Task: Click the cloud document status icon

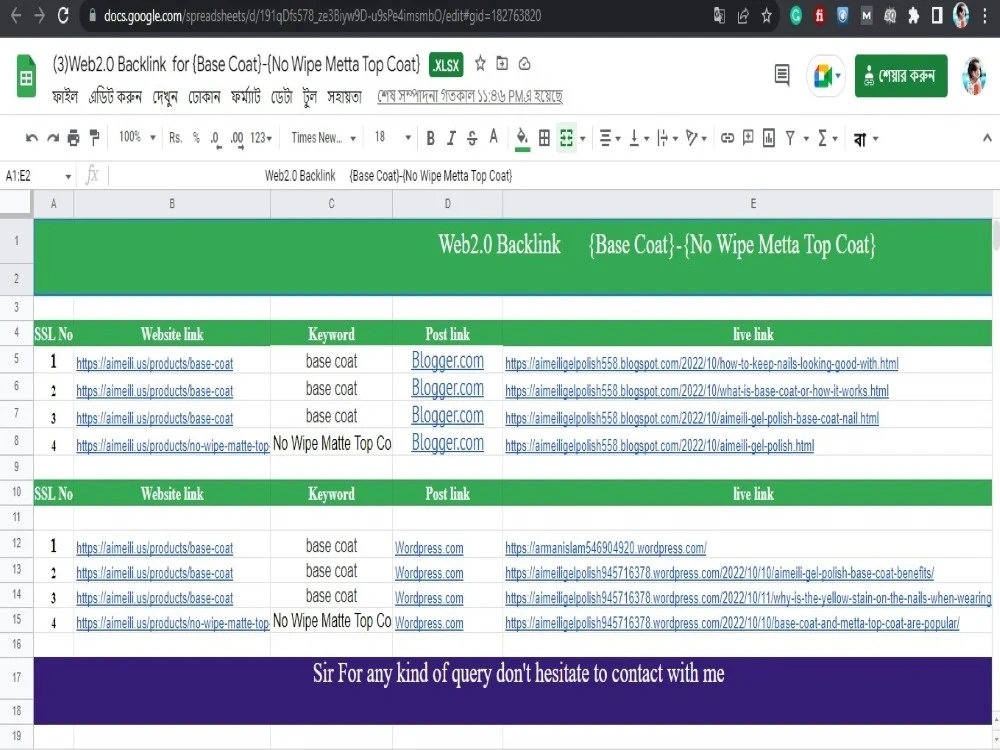Action: [524, 64]
